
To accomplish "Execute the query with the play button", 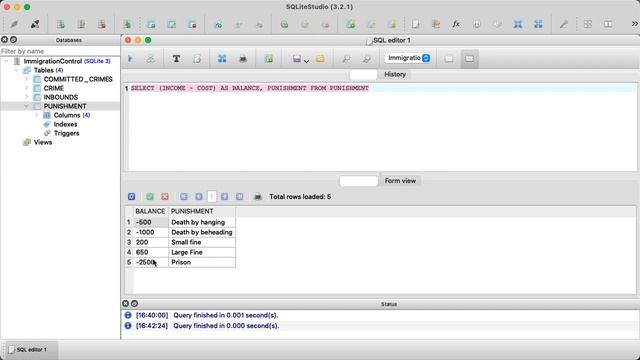I will (x=131, y=59).
